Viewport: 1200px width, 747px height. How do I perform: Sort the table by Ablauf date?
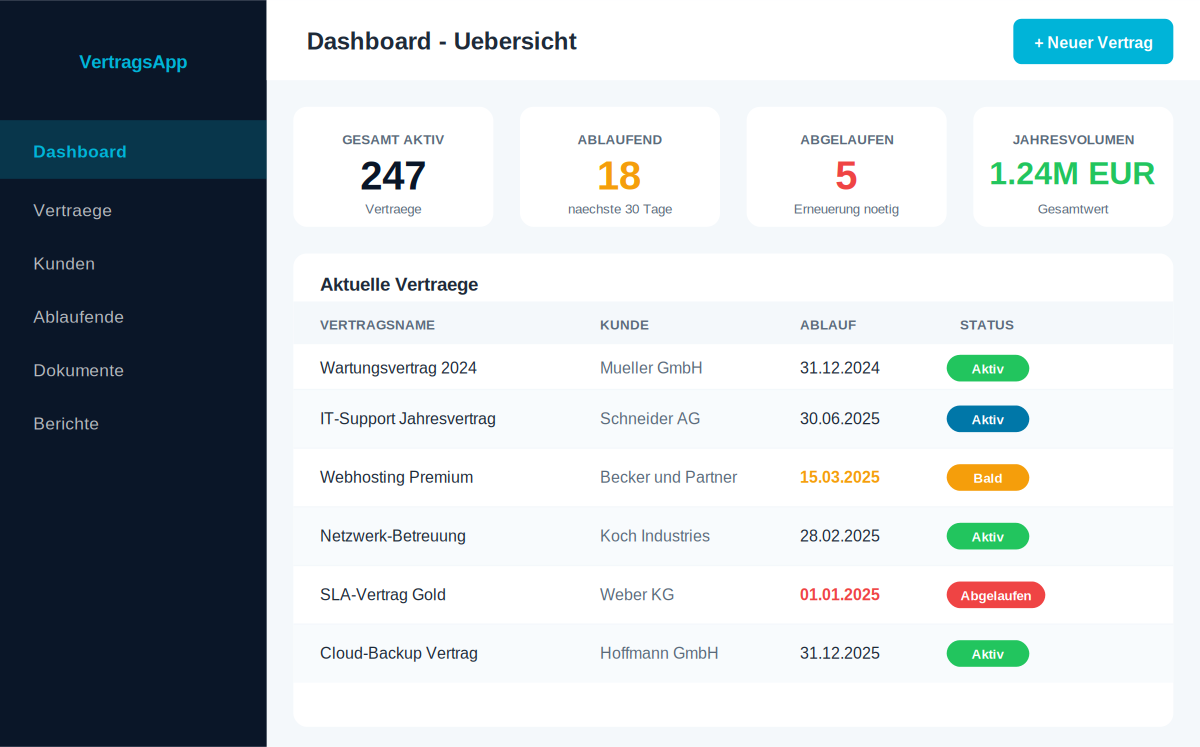pos(828,325)
